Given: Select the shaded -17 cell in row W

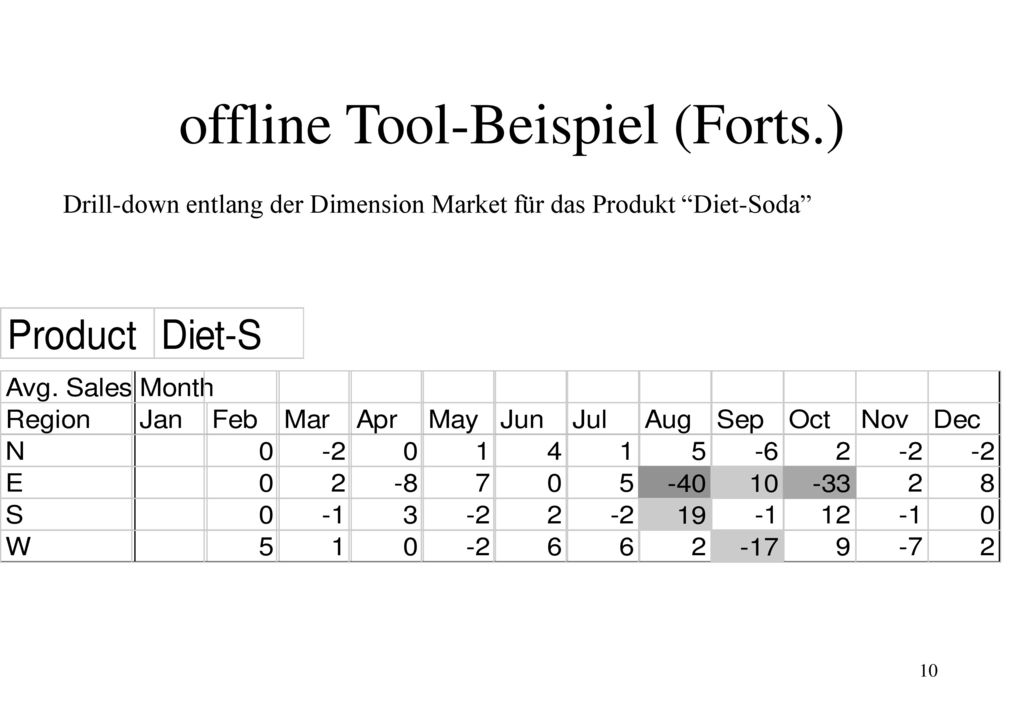Looking at the screenshot, I should tap(748, 546).
